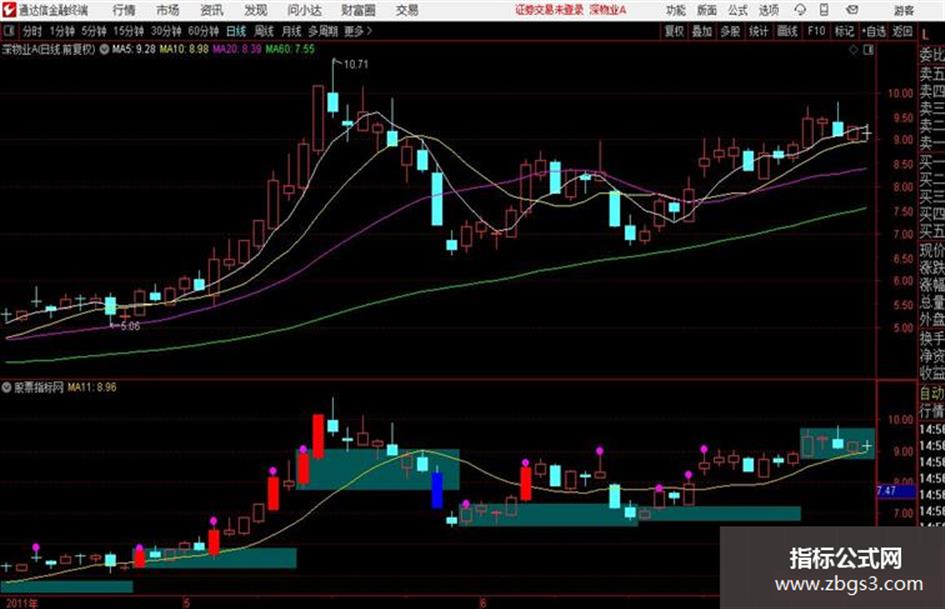
Task: Open the 市场 menu
Action: (168, 10)
